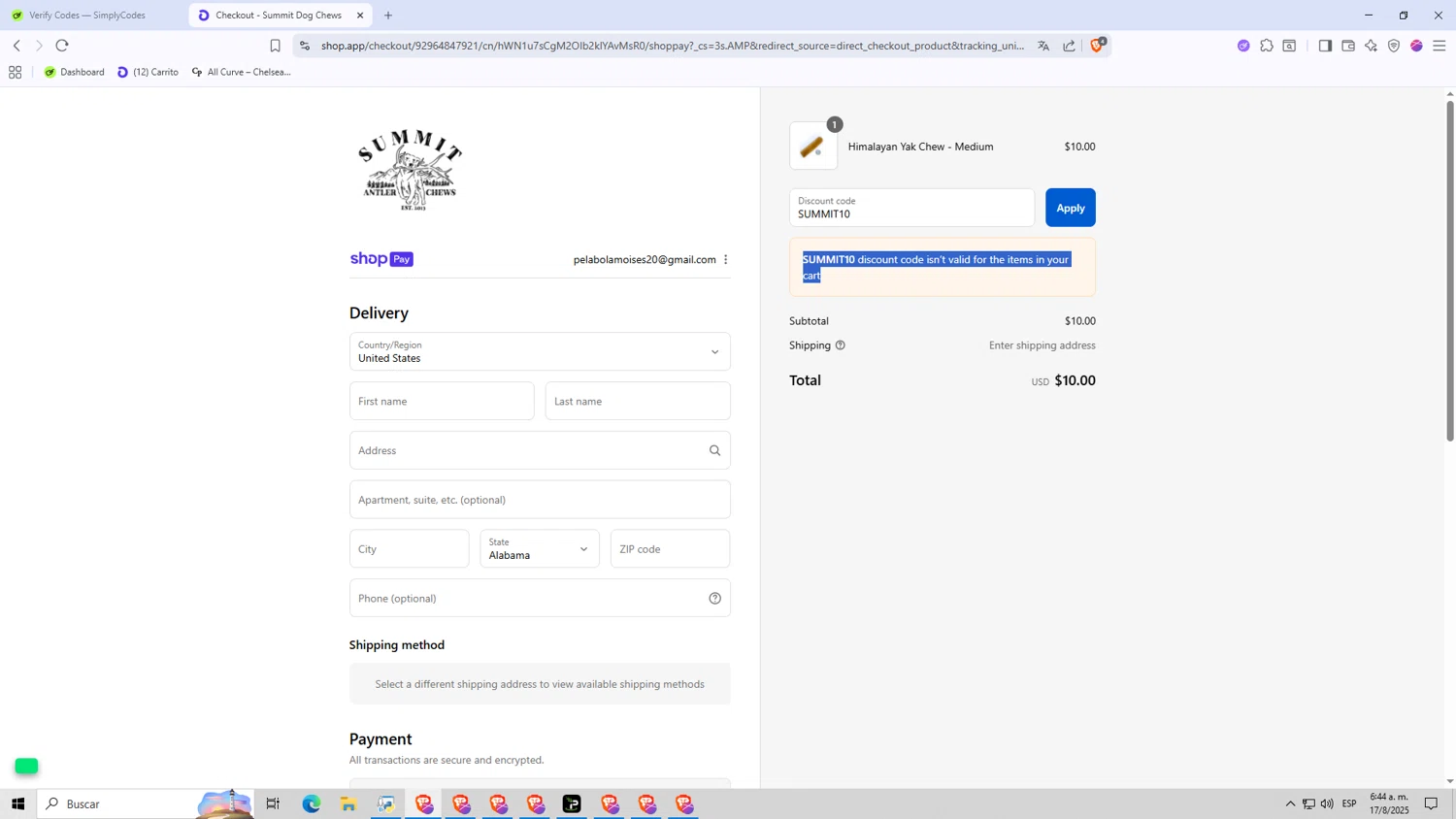Open a new browser tab
This screenshot has height=819, width=1456.
tap(388, 16)
